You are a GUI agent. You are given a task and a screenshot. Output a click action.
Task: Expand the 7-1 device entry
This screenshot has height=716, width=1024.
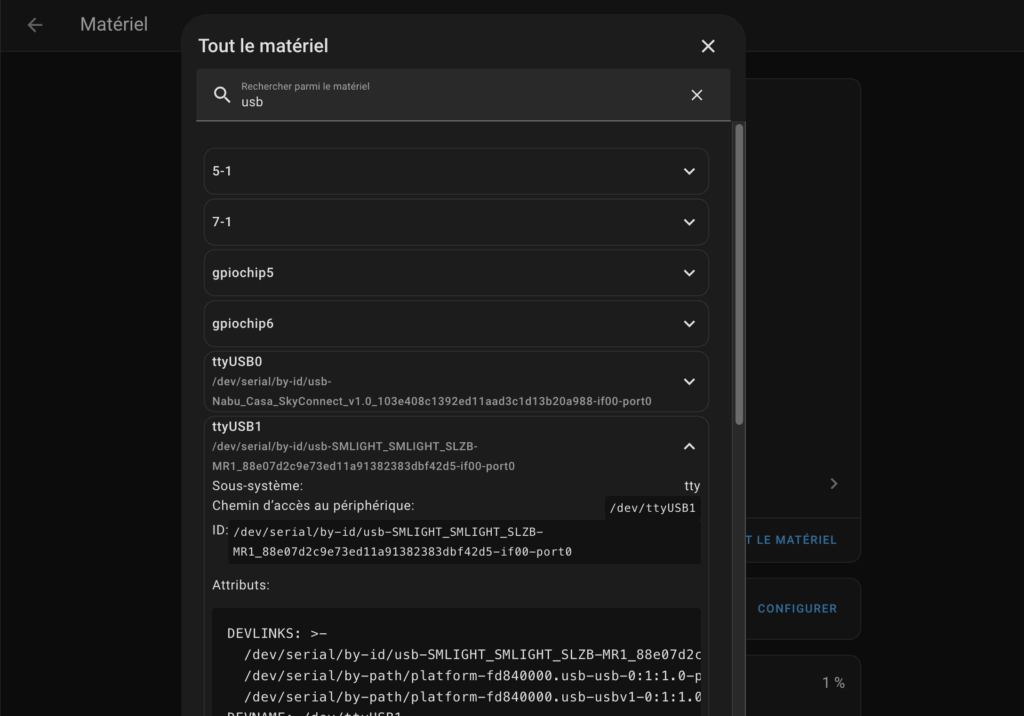[x=456, y=222]
